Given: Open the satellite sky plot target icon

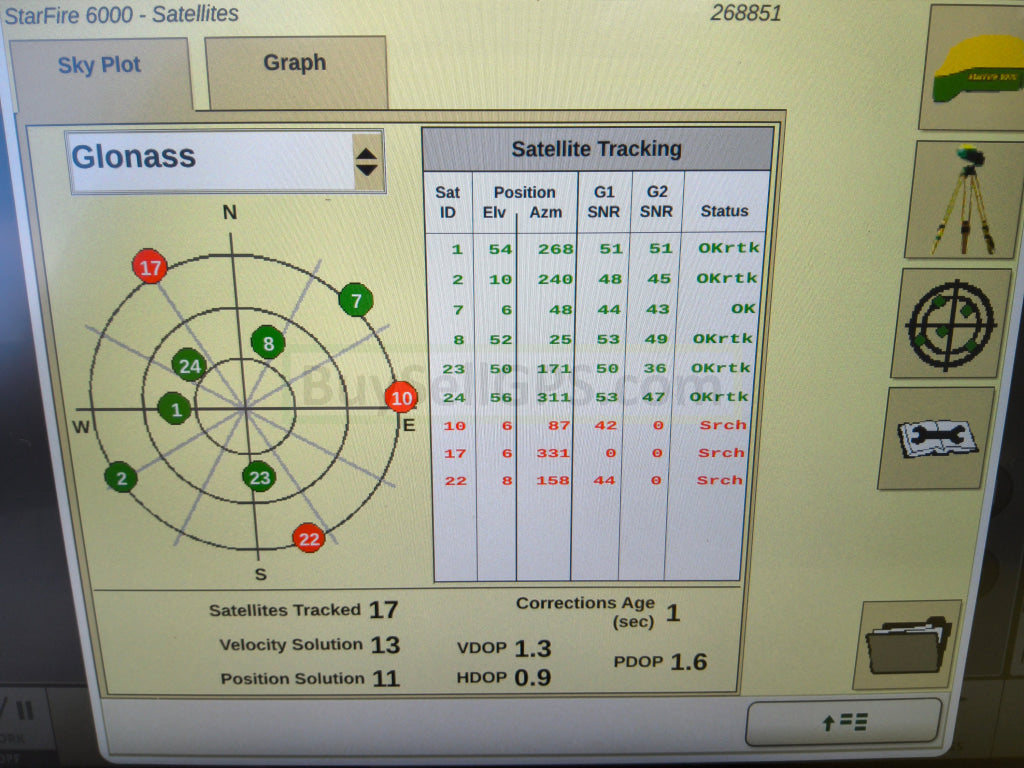Looking at the screenshot, I should 950,324.
